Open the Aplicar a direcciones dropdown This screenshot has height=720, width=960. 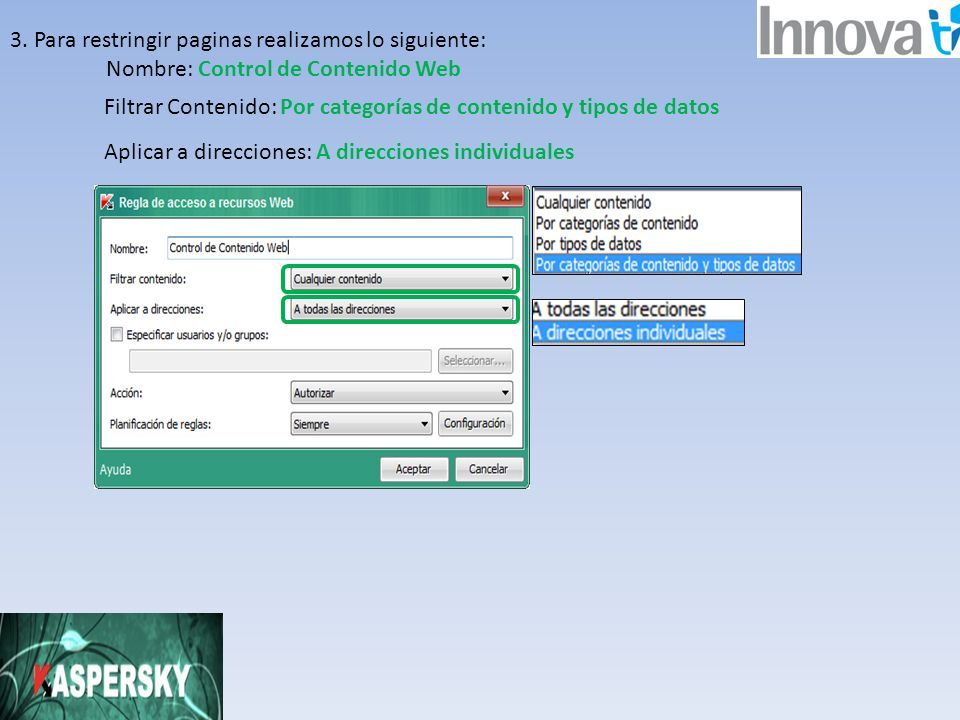point(401,309)
